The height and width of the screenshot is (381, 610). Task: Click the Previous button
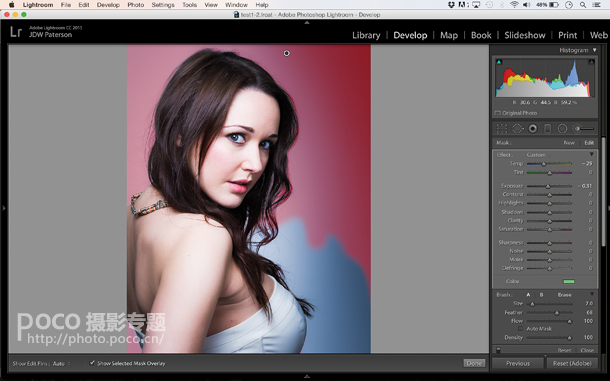[x=518, y=363]
